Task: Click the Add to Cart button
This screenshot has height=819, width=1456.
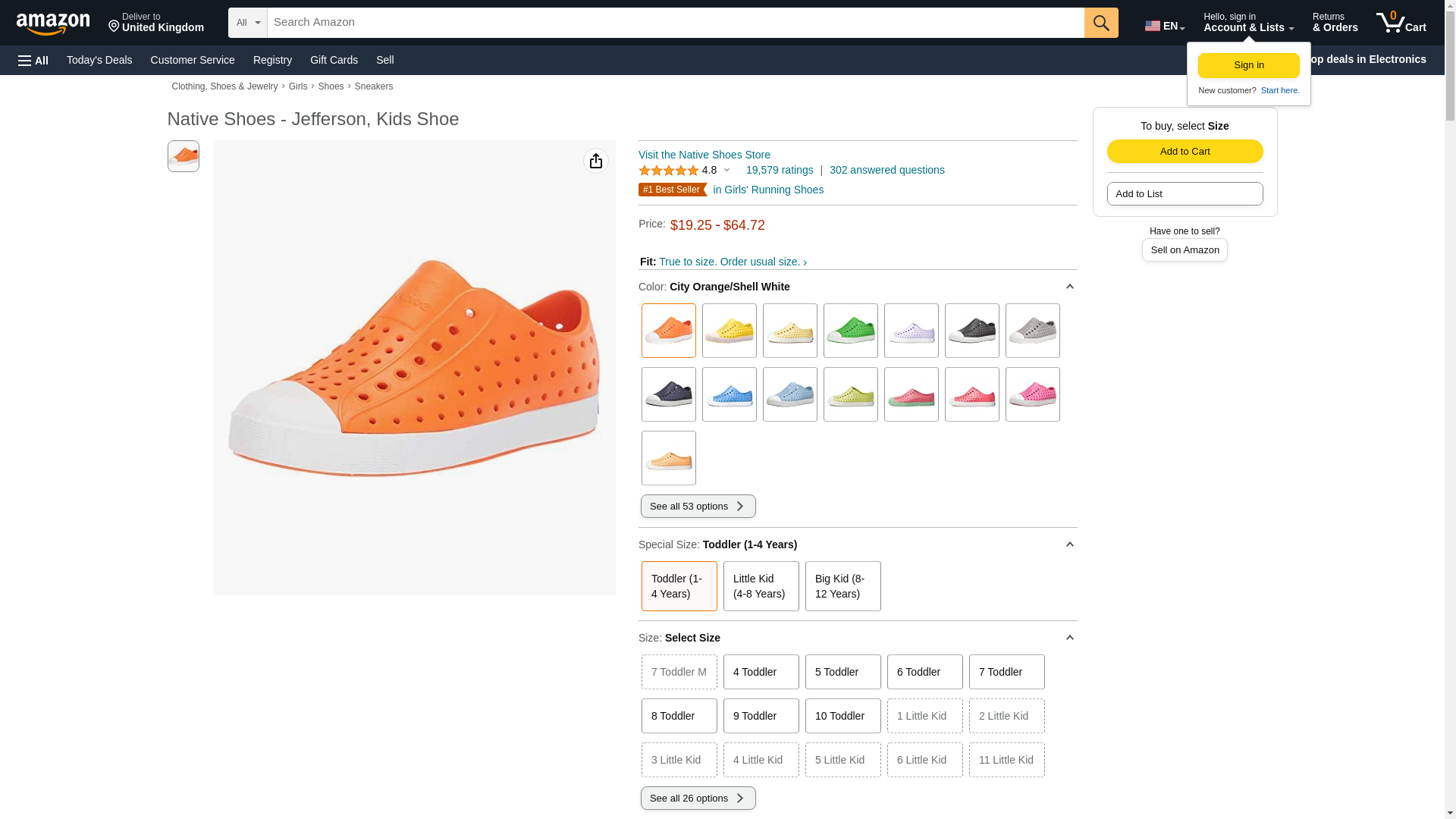Action: pyautogui.click(x=1185, y=151)
